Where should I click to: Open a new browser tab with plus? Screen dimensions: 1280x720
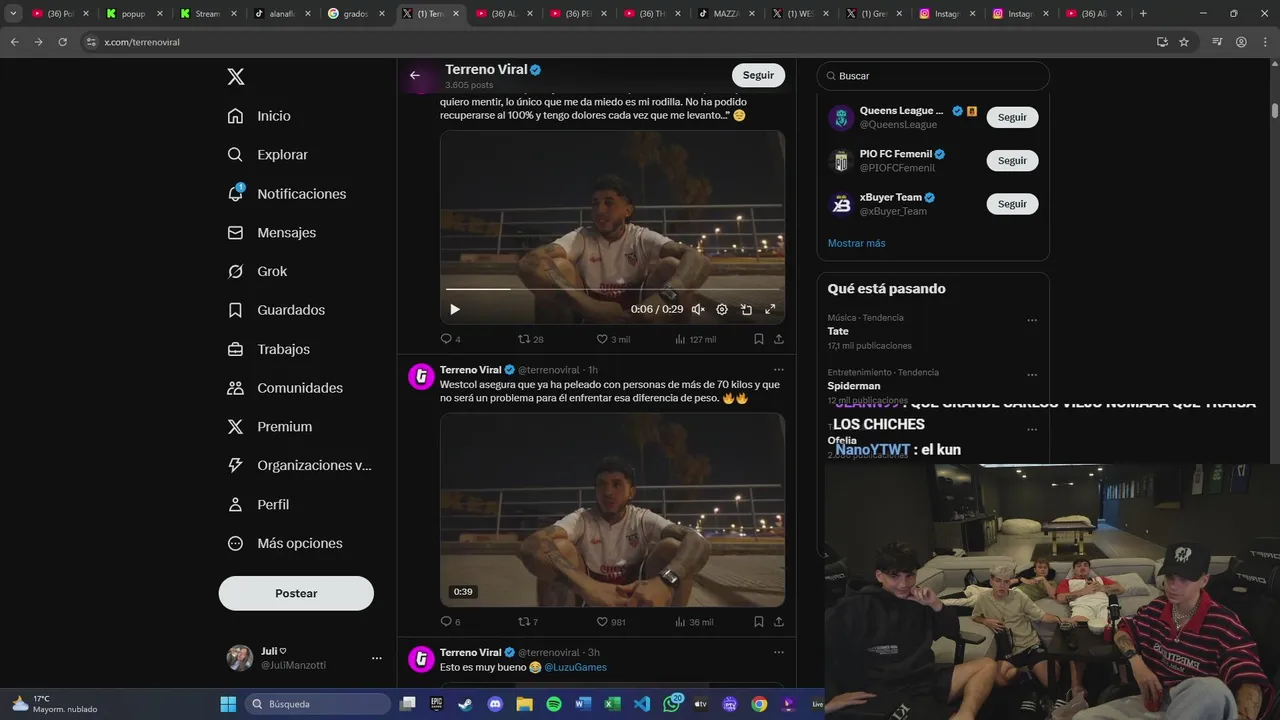point(1143,14)
